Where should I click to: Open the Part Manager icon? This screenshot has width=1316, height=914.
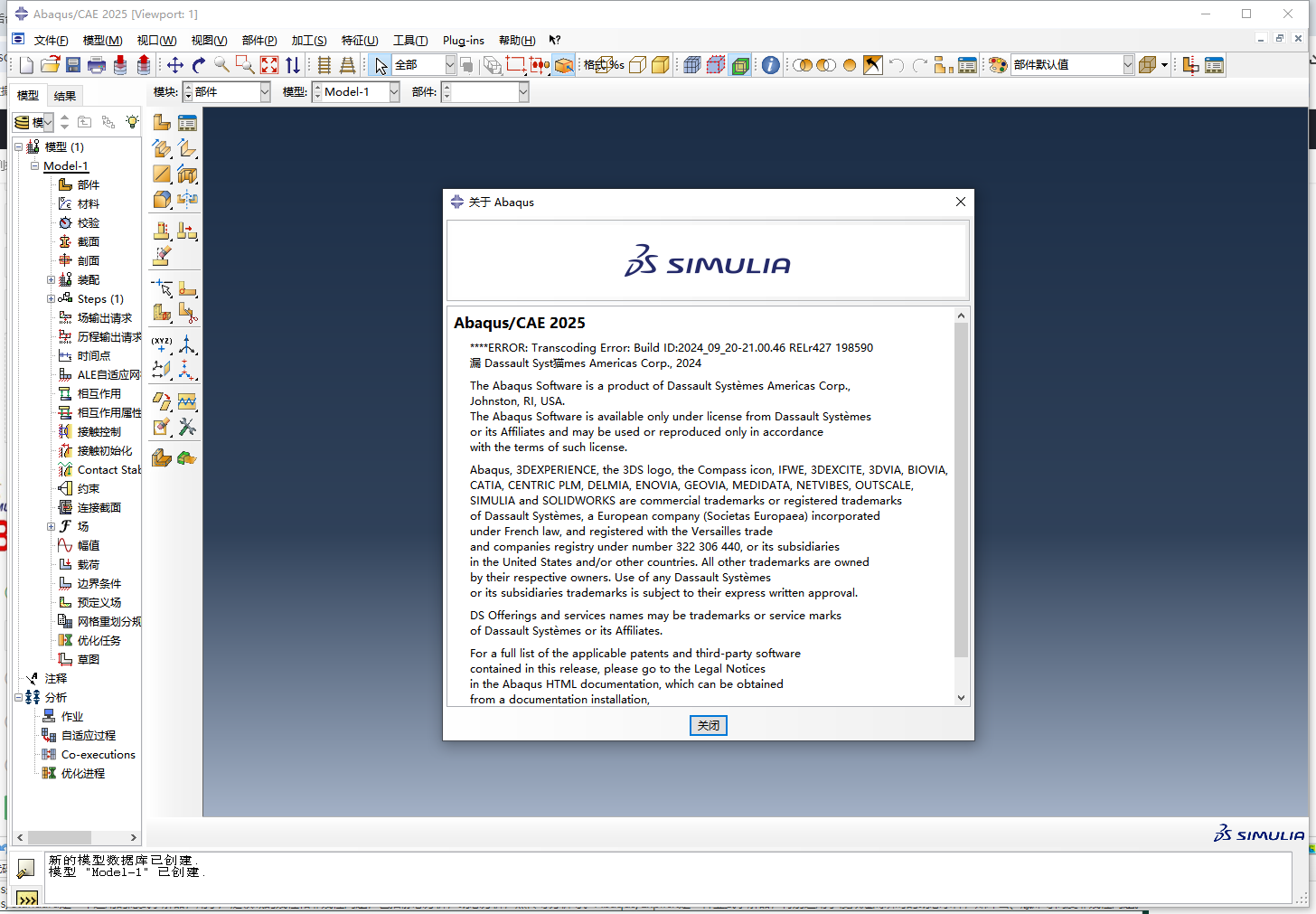pos(187,120)
